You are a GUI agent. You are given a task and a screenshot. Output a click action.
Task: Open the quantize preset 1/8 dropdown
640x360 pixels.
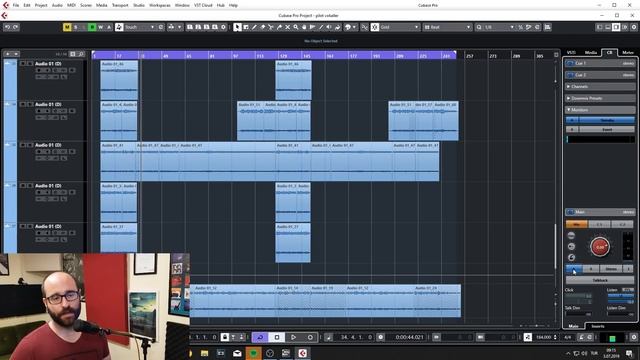pyautogui.click(x=499, y=27)
